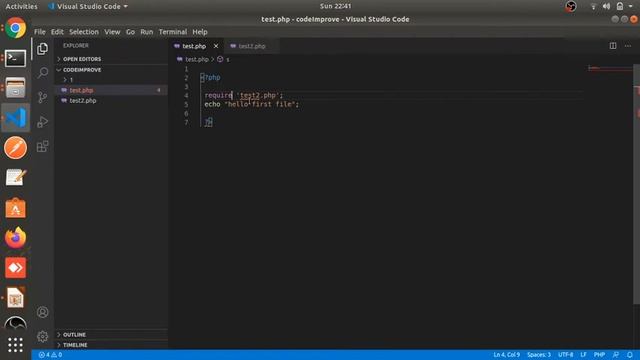Open the Run menu

[147, 32]
